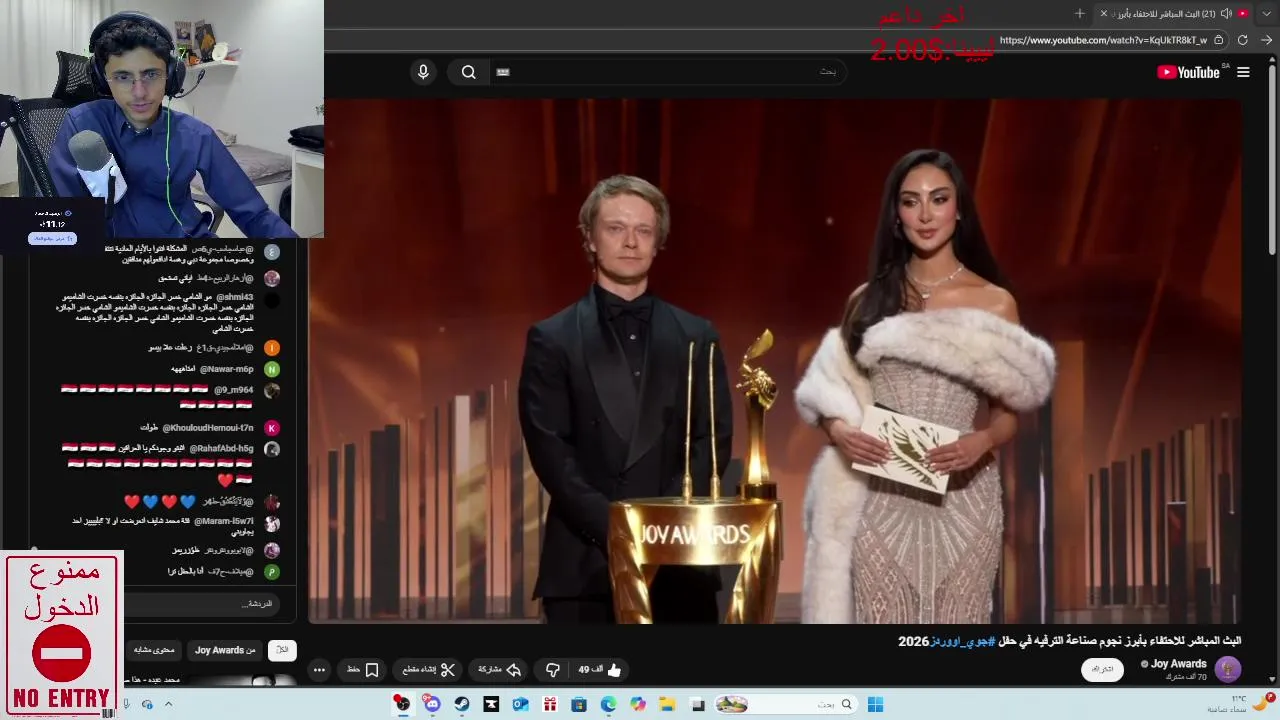Open the #جوي_اووردز hashtag in the title
The image size is (1280, 720).
(964, 641)
